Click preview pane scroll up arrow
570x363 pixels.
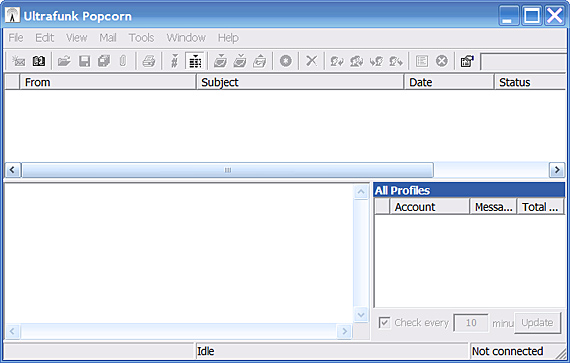coord(361,192)
